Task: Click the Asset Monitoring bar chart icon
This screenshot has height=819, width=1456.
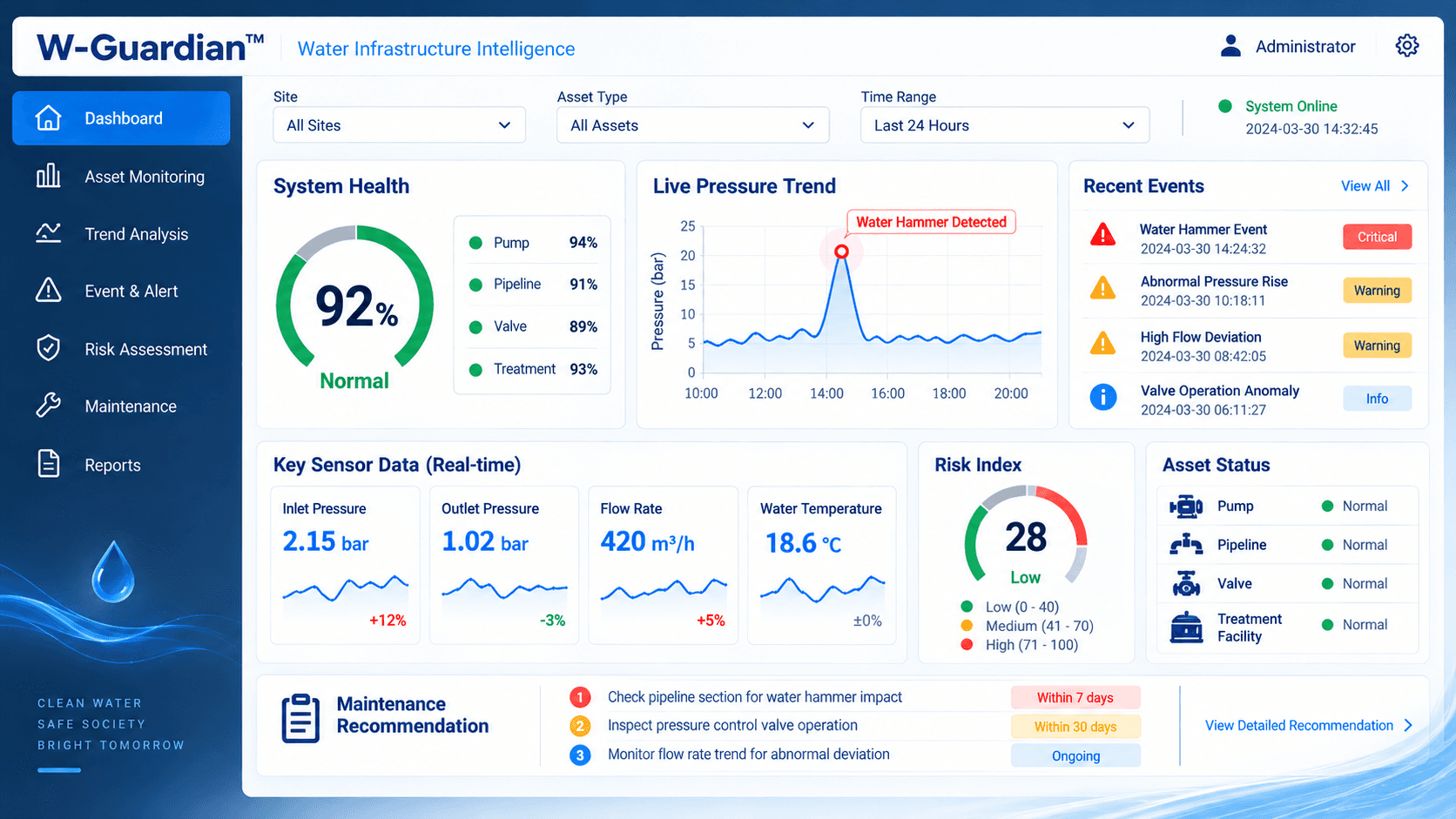Action: [49, 176]
